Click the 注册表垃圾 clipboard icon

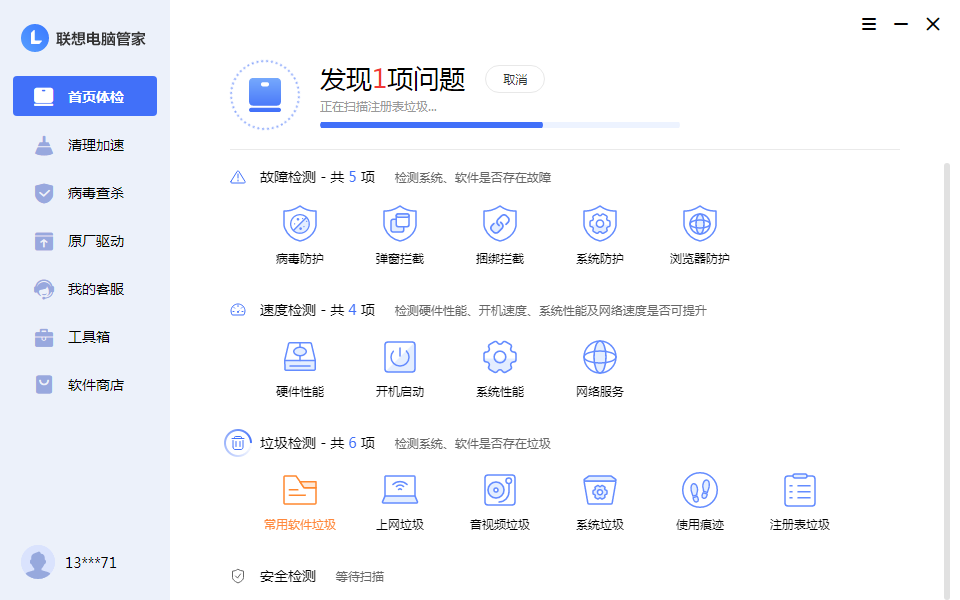click(800, 490)
